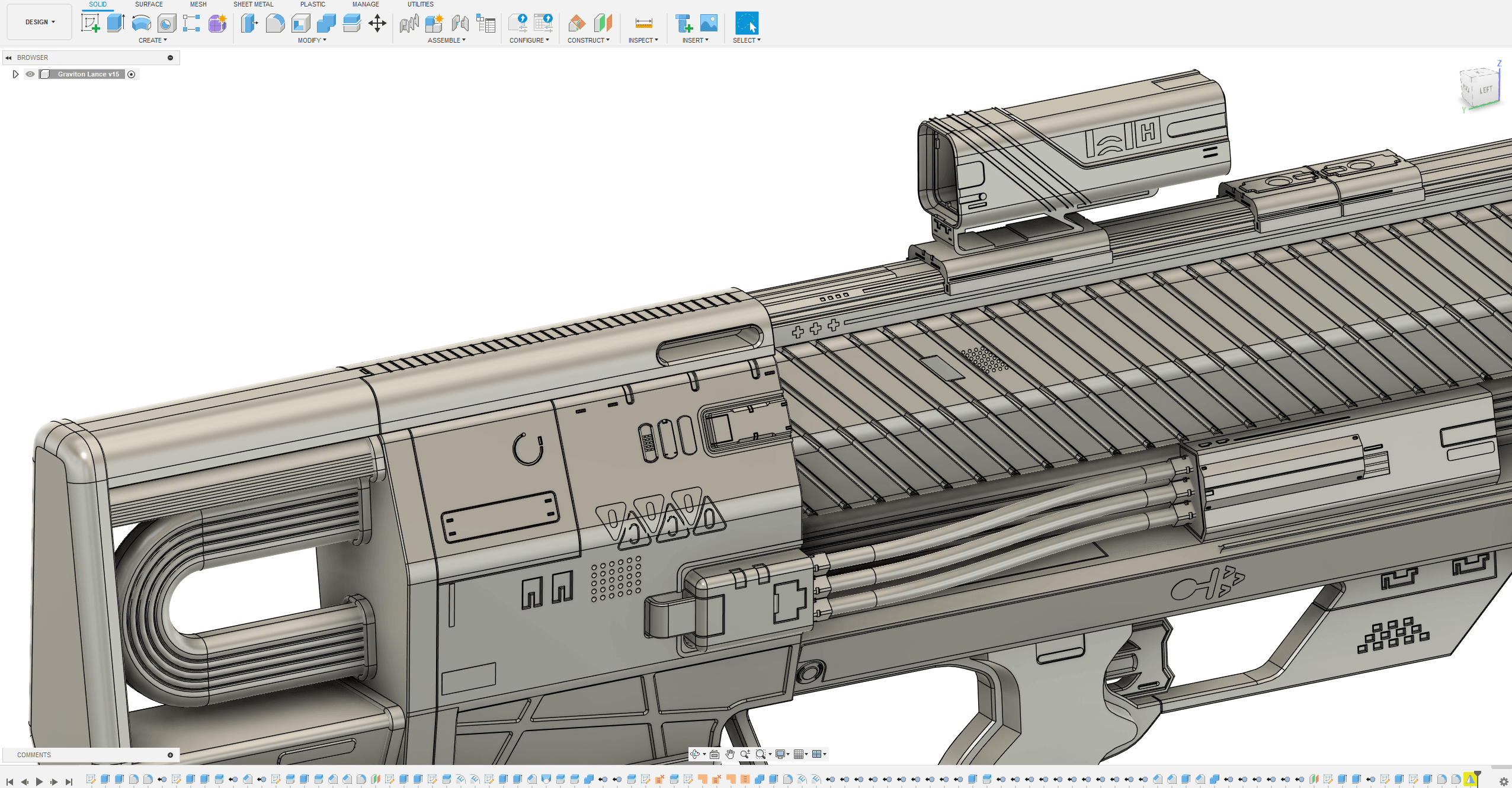Select the Graviton Lance v15 document name
This screenshot has width=1512, height=788.
point(88,74)
